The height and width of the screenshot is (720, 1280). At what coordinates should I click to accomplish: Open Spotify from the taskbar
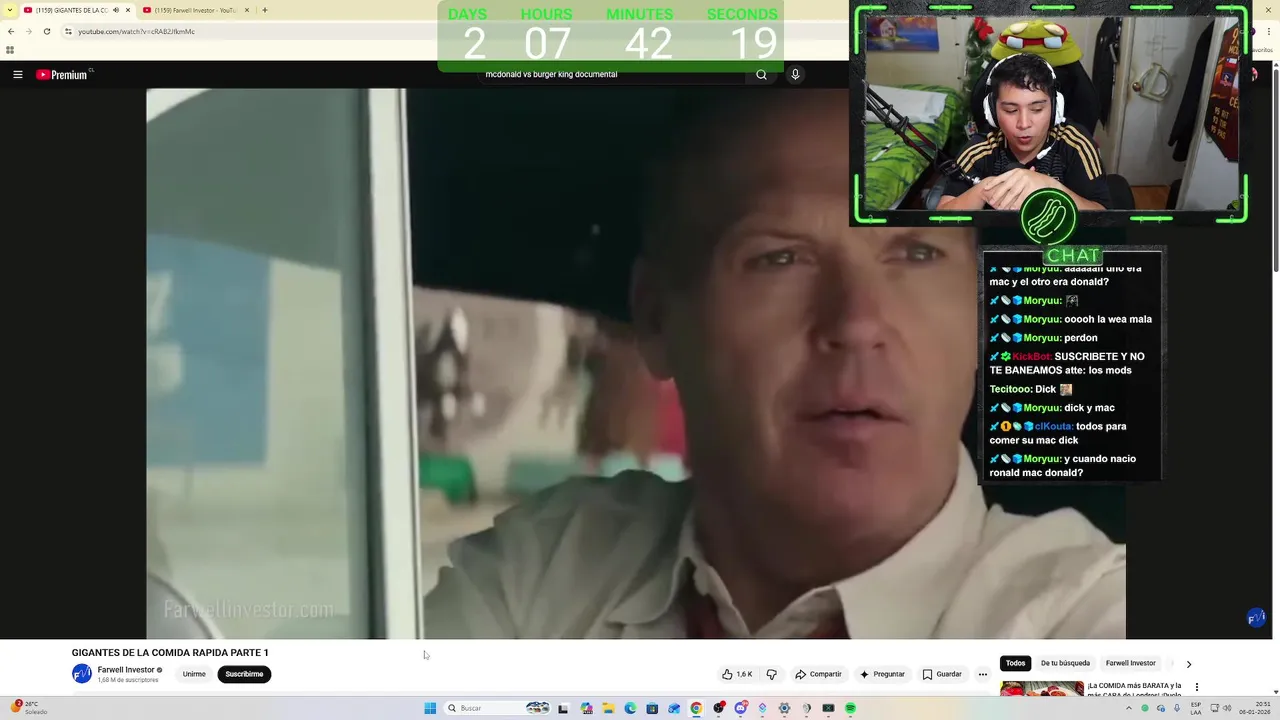click(850, 708)
